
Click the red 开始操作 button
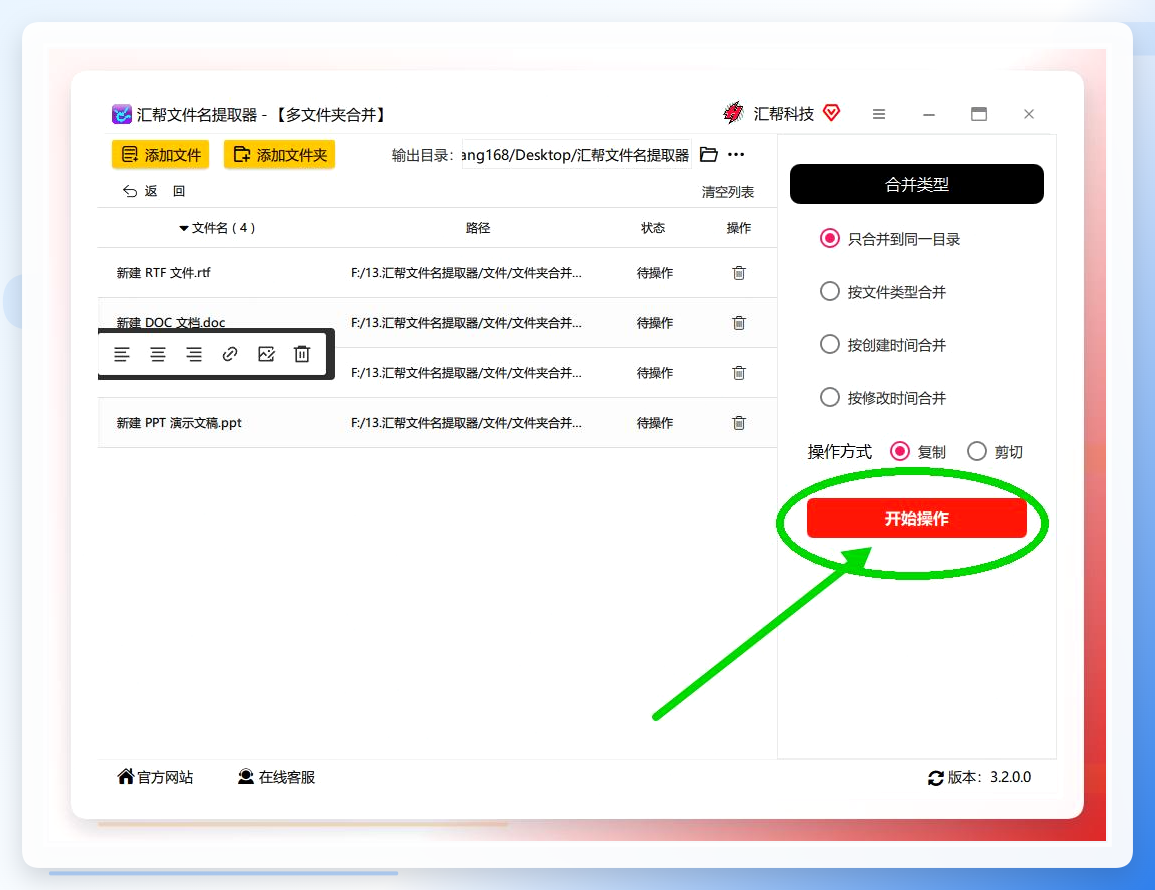[916, 518]
